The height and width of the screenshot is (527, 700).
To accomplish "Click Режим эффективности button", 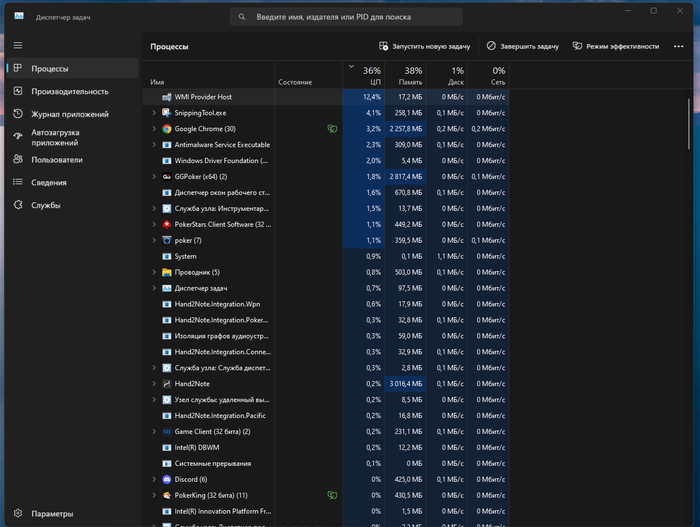I will pyautogui.click(x=616, y=46).
